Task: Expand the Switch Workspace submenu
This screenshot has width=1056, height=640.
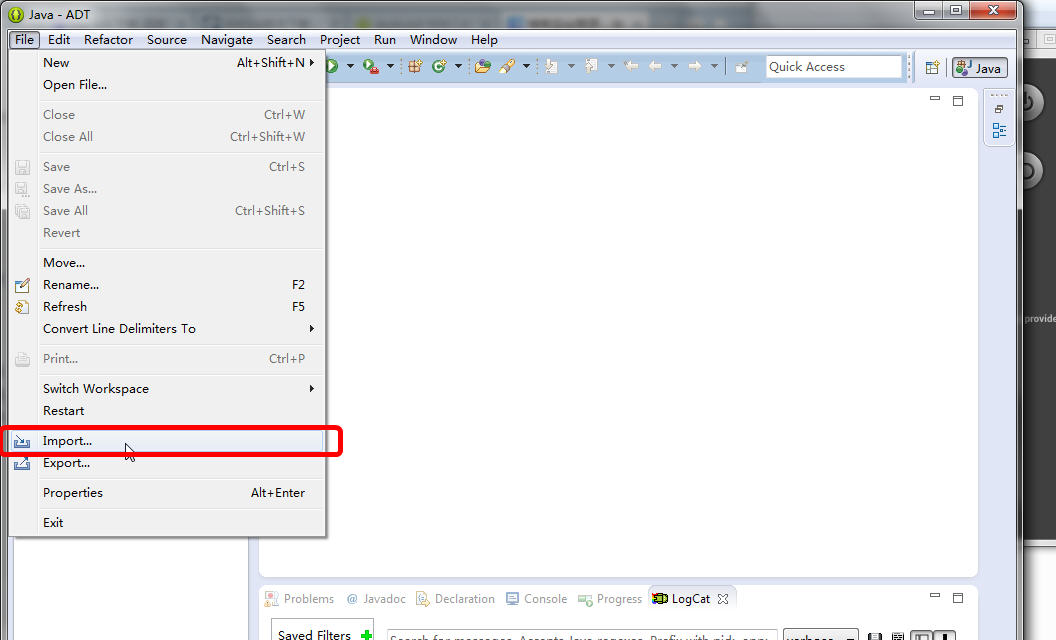Action: tap(166, 389)
